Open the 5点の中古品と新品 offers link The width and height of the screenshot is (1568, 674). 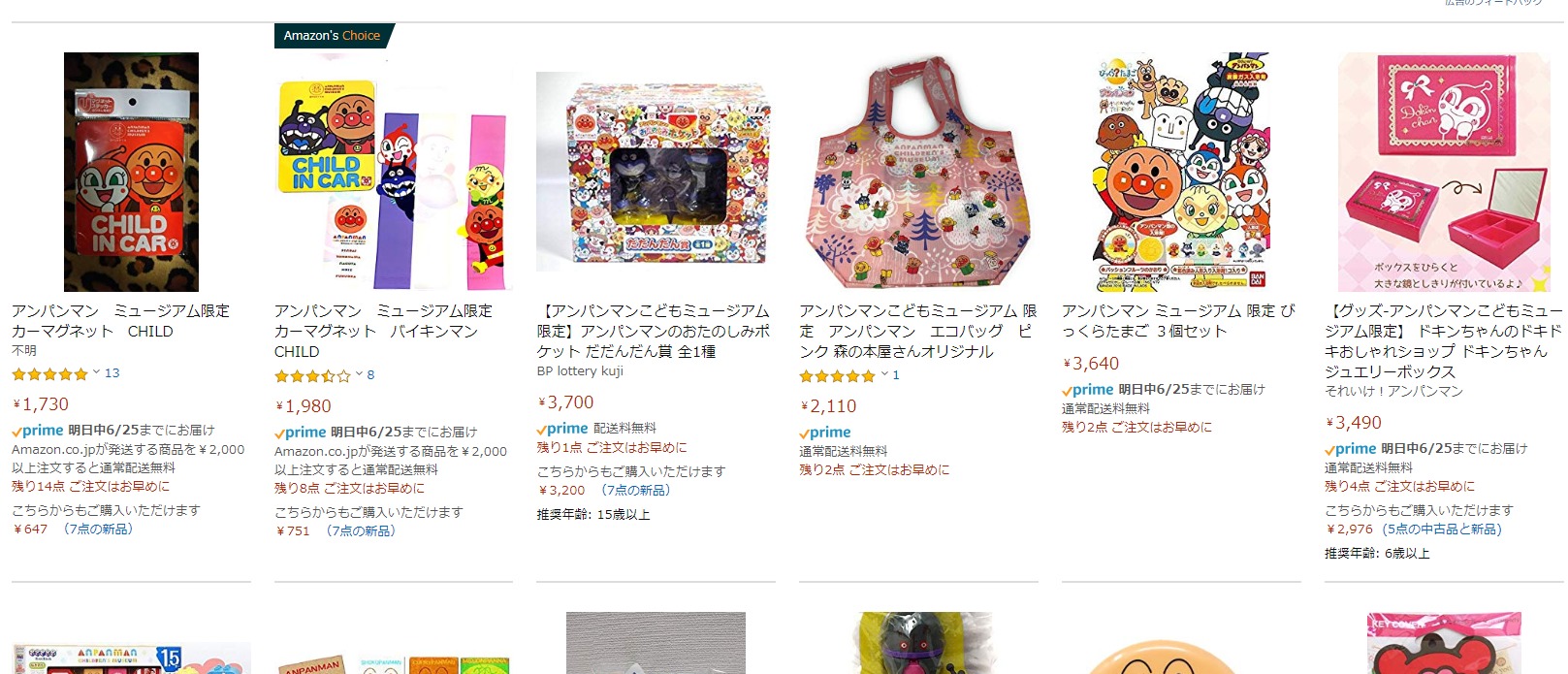(x=1442, y=530)
